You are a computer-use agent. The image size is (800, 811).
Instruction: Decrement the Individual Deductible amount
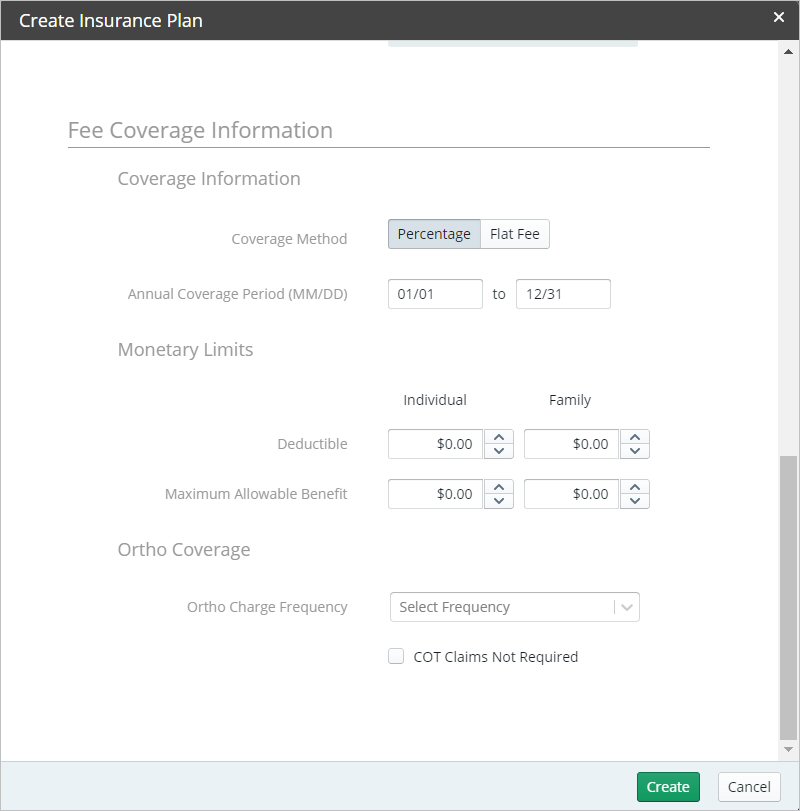[499, 450]
